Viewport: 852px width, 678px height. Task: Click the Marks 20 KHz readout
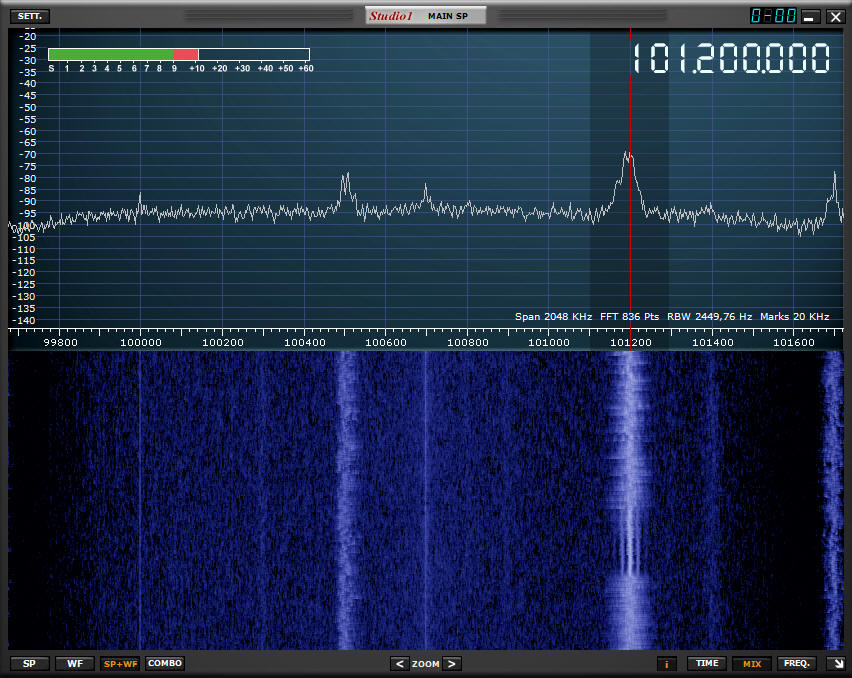[794, 317]
